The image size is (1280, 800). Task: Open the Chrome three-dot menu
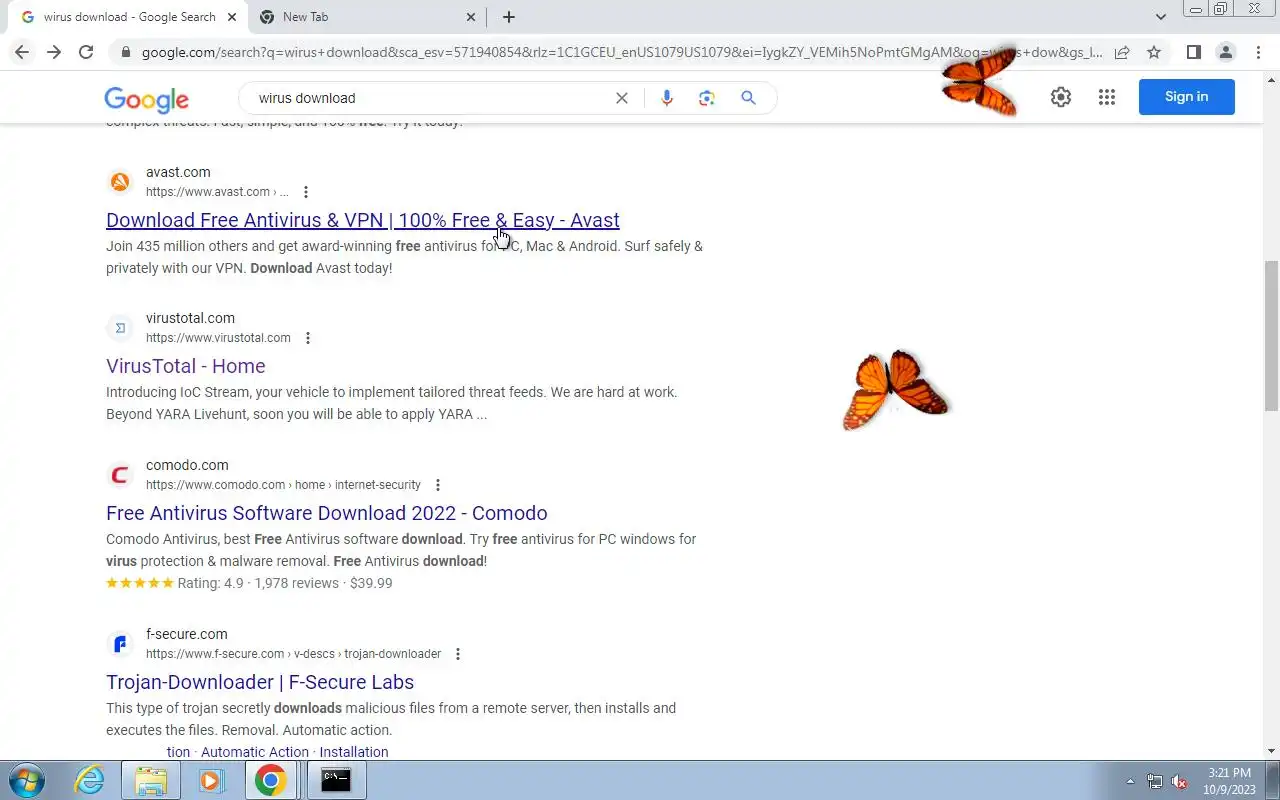pyautogui.click(x=1258, y=52)
